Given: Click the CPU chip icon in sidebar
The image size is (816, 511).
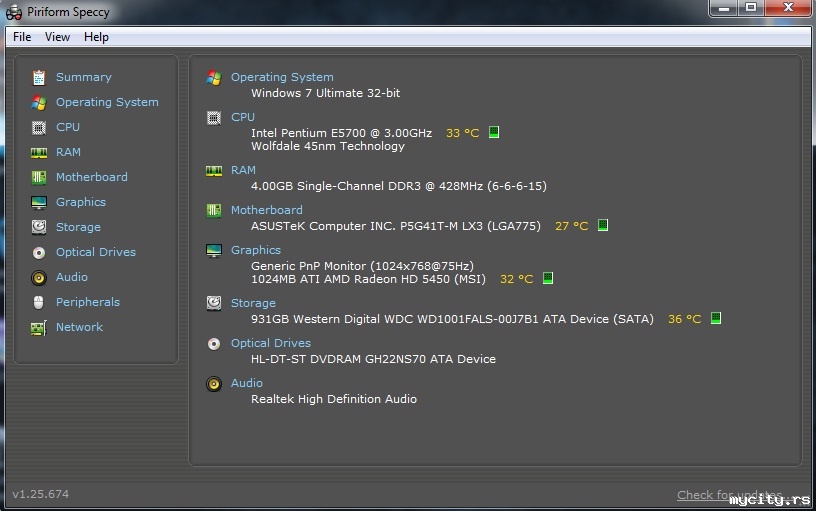Looking at the screenshot, I should coord(39,127).
